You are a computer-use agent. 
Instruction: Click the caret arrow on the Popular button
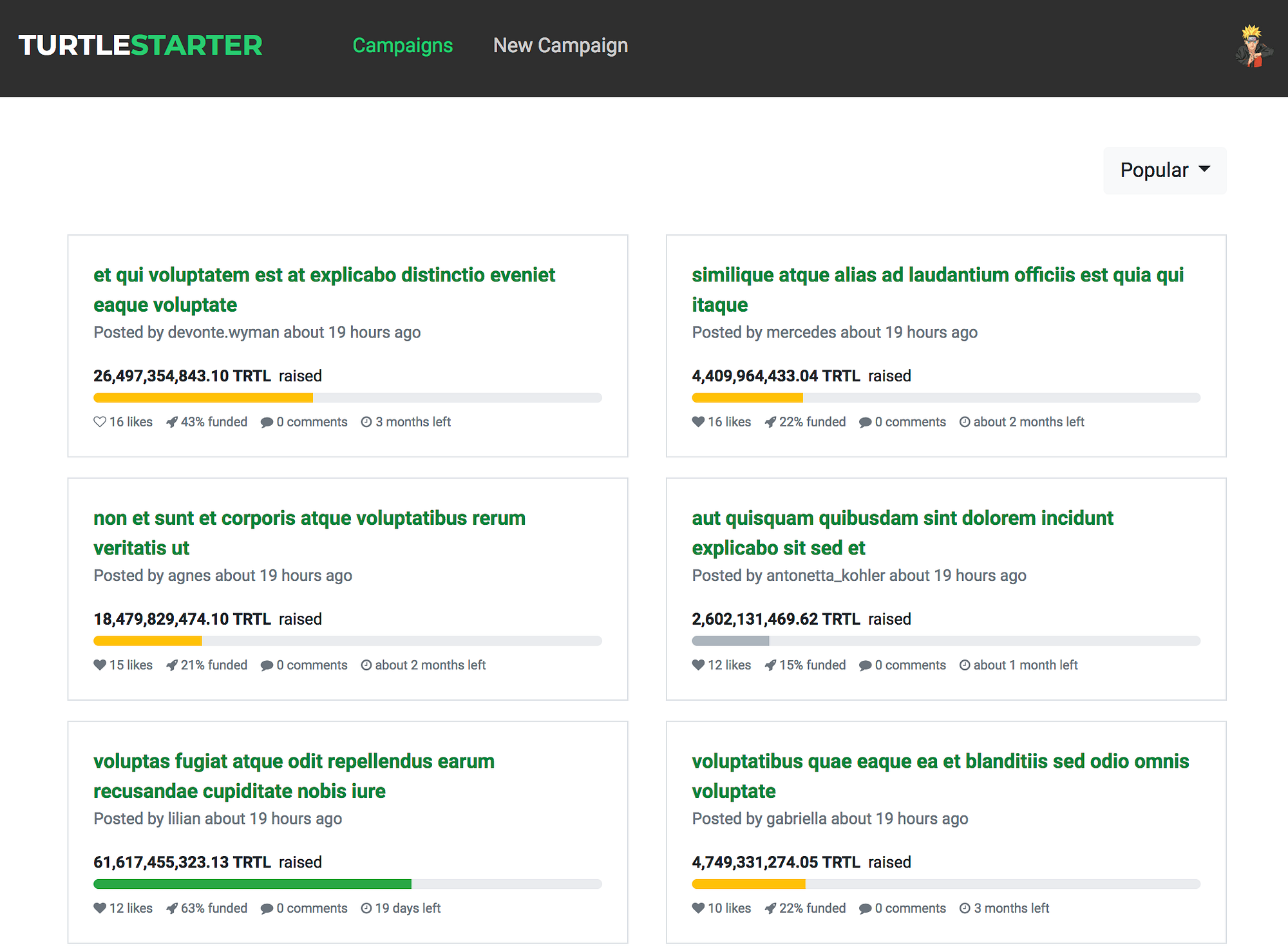1204,169
